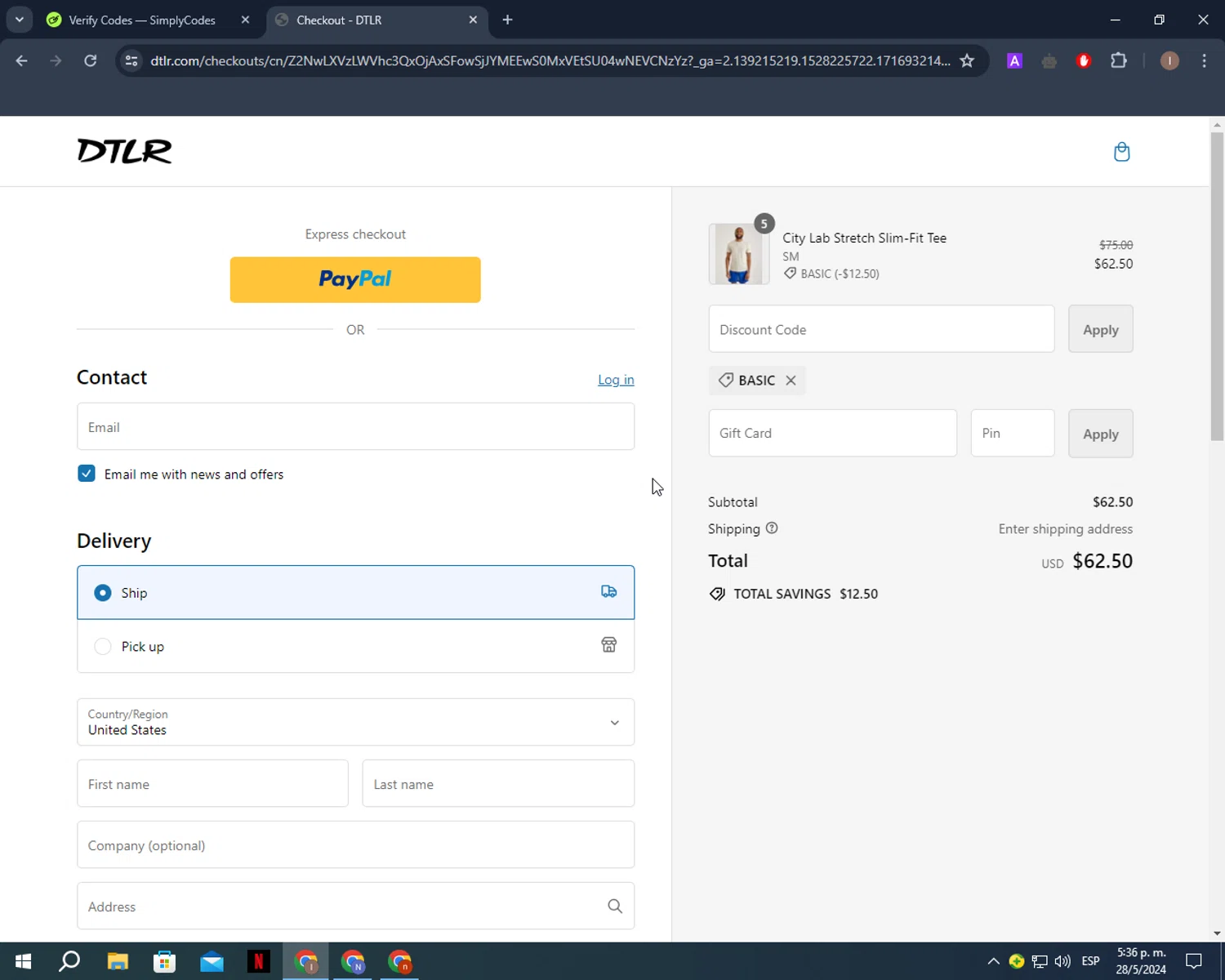Open Microsoft Store from taskbar

point(165,961)
